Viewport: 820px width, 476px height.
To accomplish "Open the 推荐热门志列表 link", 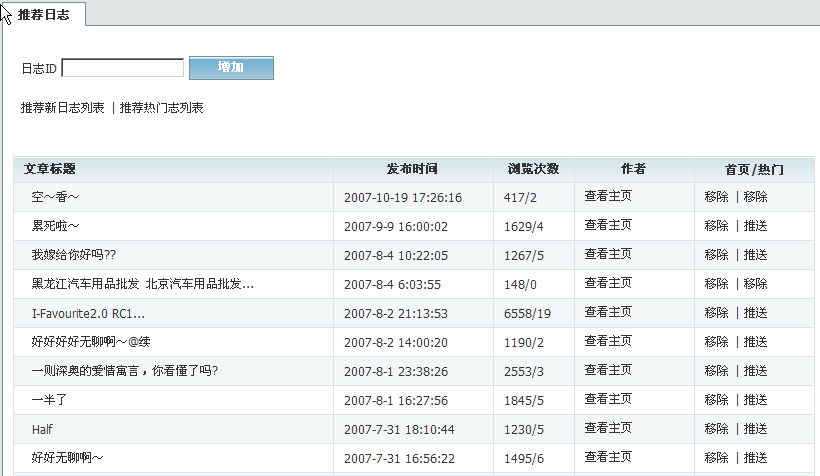I will tap(162, 108).
